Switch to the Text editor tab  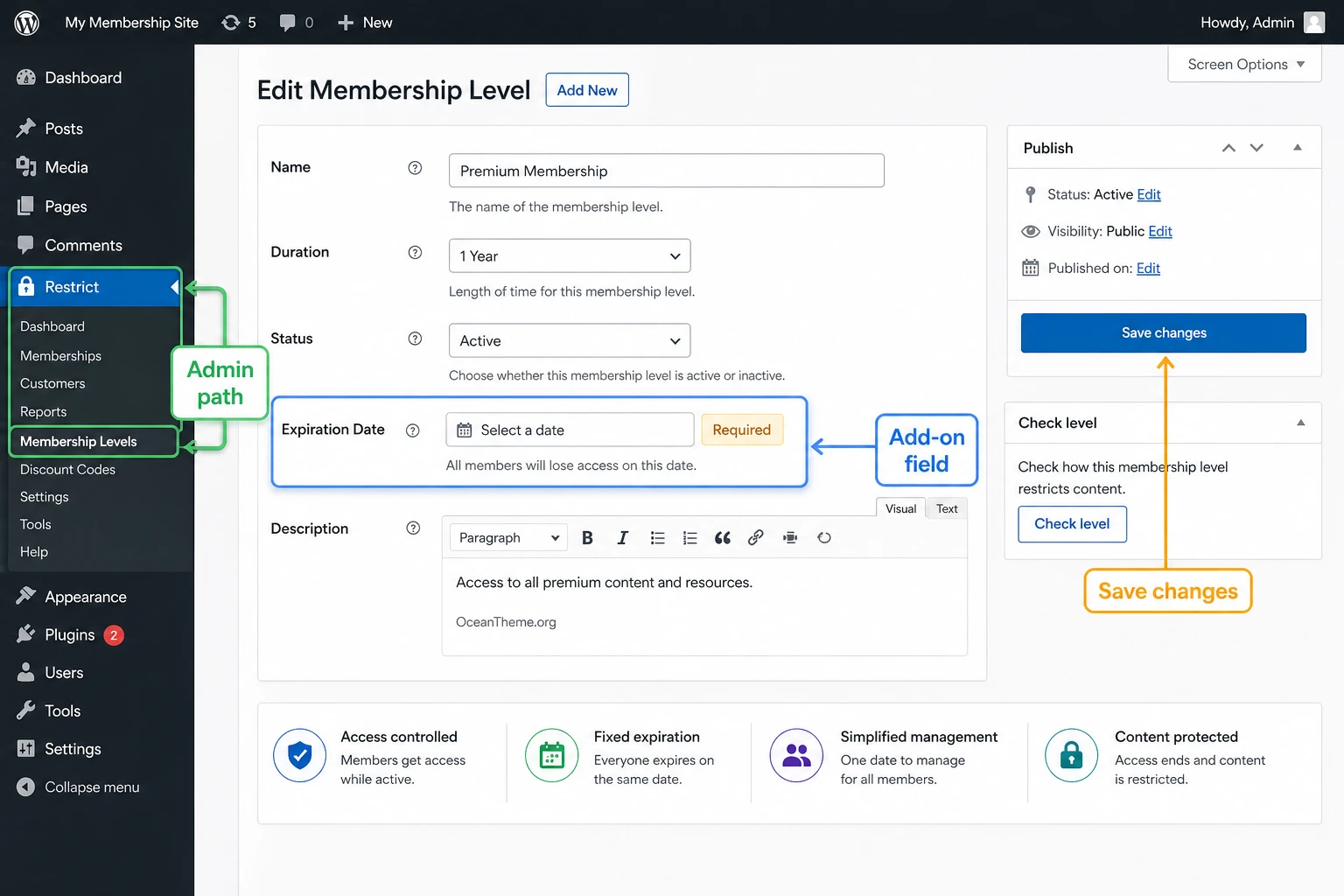(947, 508)
